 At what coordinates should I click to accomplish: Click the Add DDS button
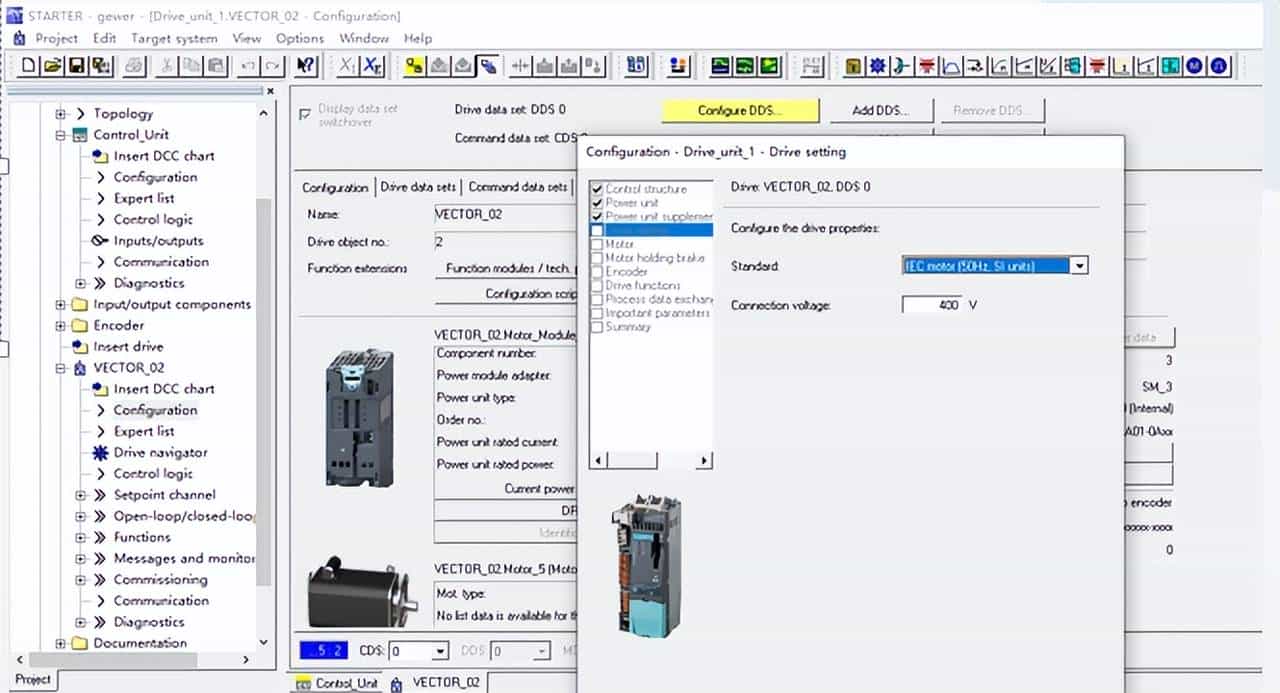point(877,110)
